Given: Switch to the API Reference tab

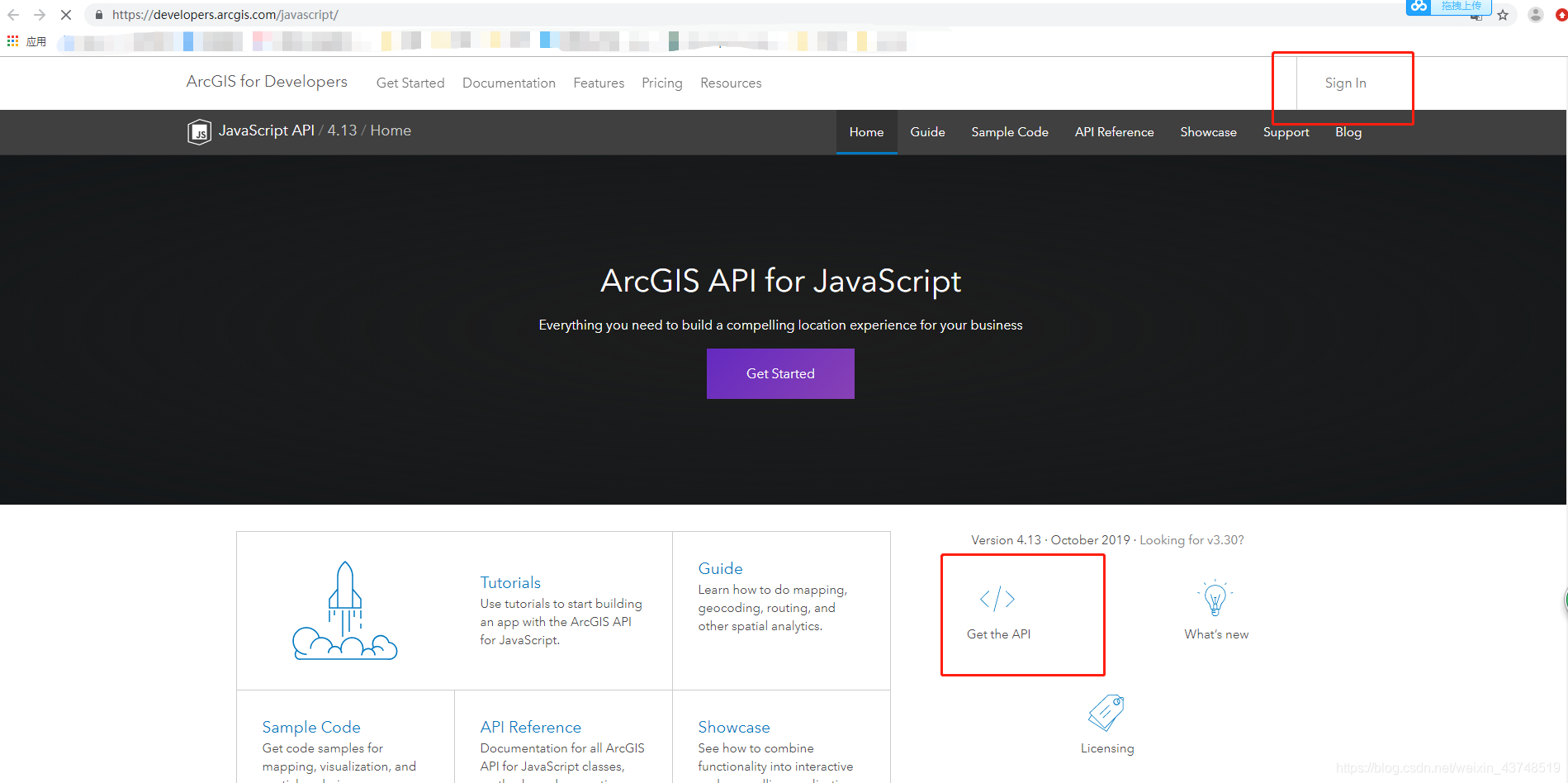Looking at the screenshot, I should pyautogui.click(x=1114, y=132).
